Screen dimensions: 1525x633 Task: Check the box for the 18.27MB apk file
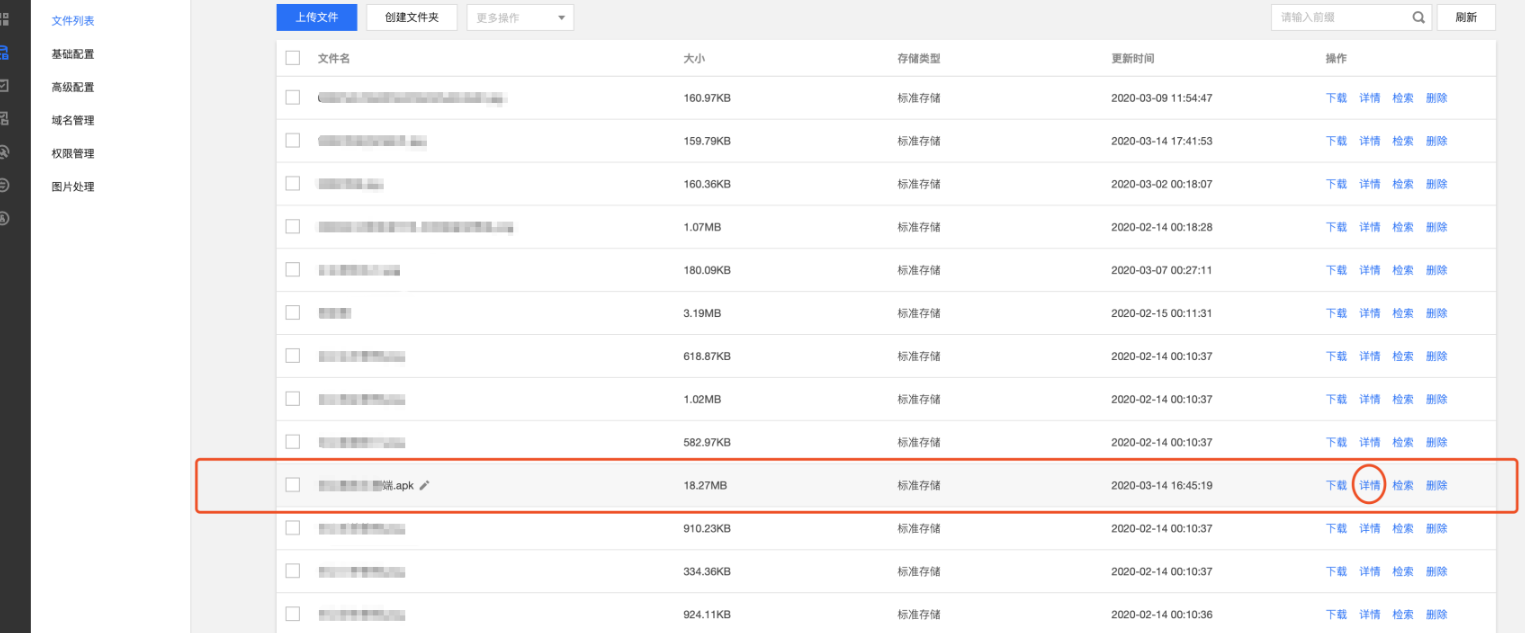(x=292, y=485)
